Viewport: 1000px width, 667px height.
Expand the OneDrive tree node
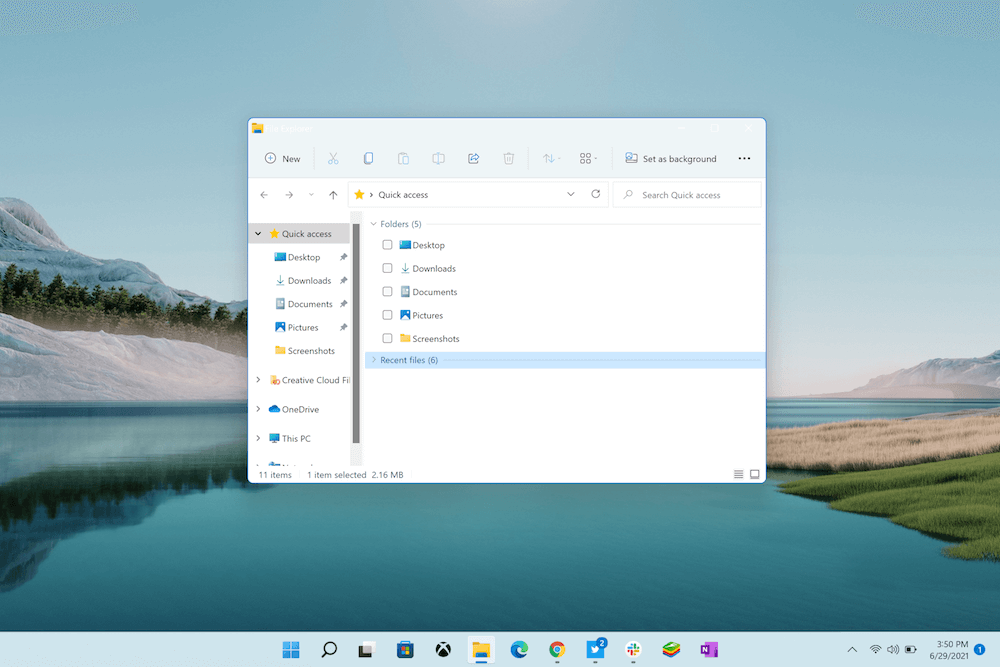[259, 409]
